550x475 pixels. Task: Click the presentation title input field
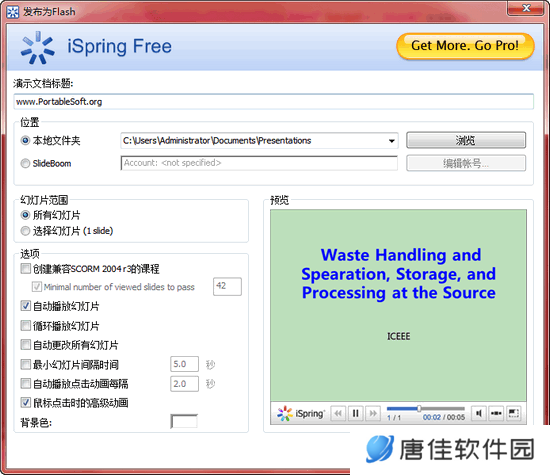point(274,102)
